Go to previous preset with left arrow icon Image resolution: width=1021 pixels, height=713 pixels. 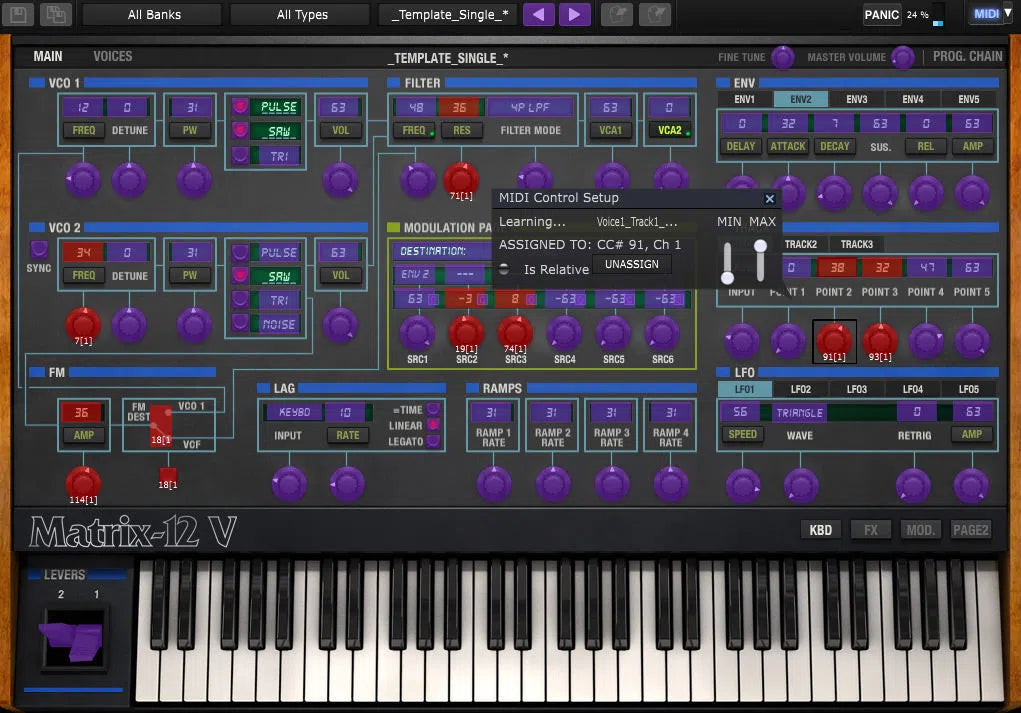[x=538, y=14]
